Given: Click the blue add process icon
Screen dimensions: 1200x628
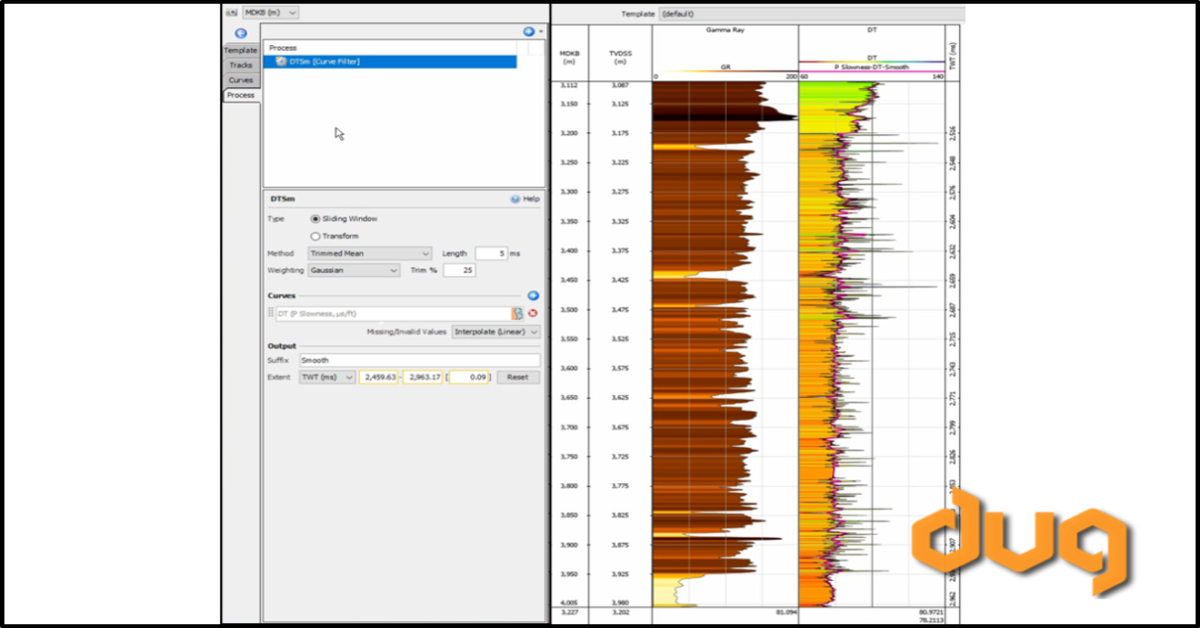Looking at the screenshot, I should tap(529, 31).
